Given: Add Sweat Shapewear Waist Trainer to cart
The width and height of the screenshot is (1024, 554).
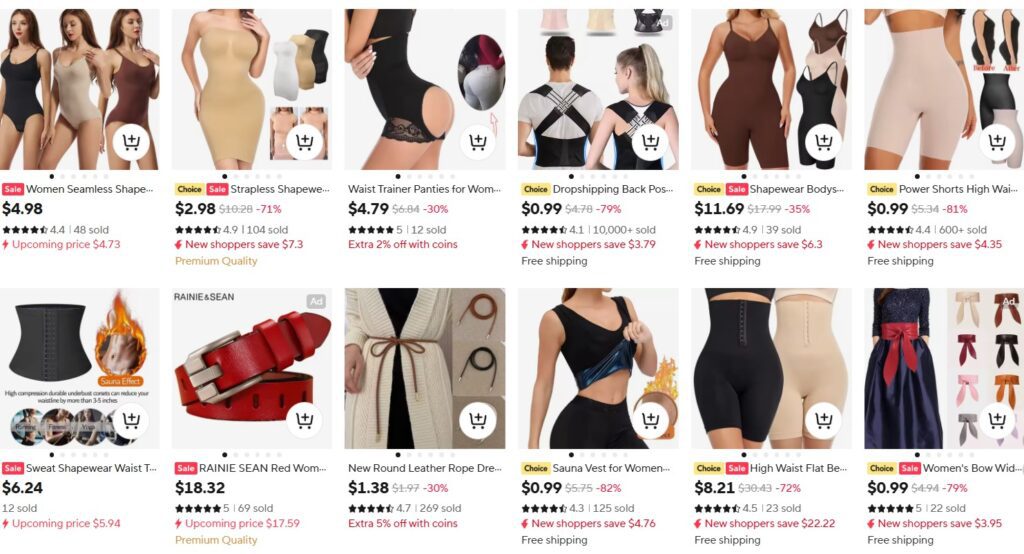Looking at the screenshot, I should point(131,420).
